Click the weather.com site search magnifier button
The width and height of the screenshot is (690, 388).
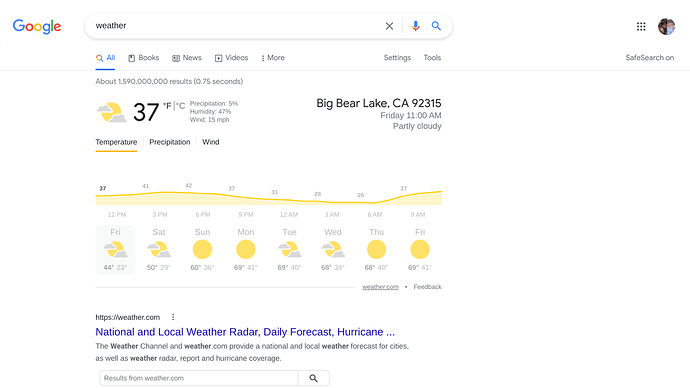pos(313,378)
